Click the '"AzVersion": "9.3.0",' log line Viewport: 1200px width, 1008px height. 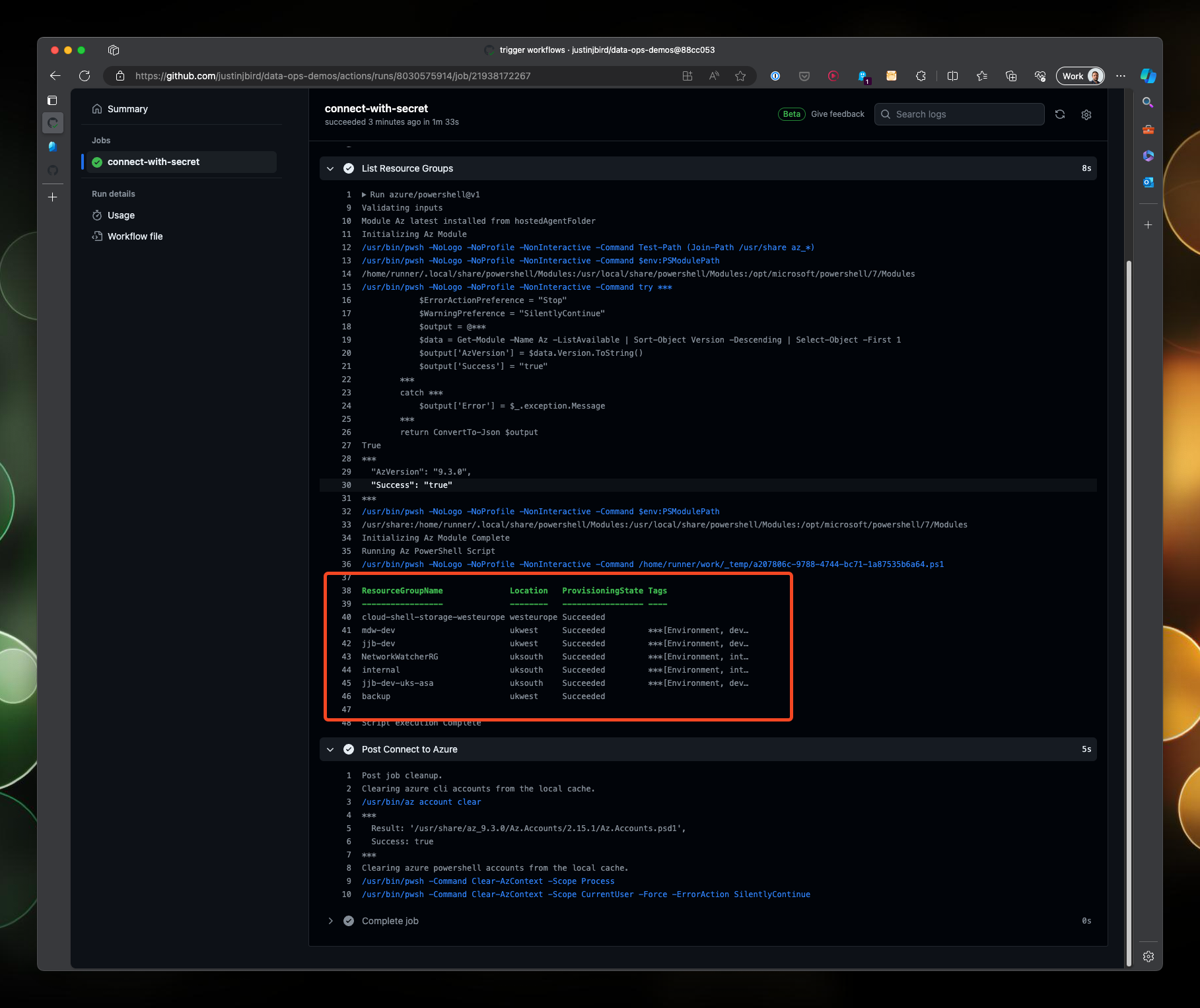coord(421,472)
